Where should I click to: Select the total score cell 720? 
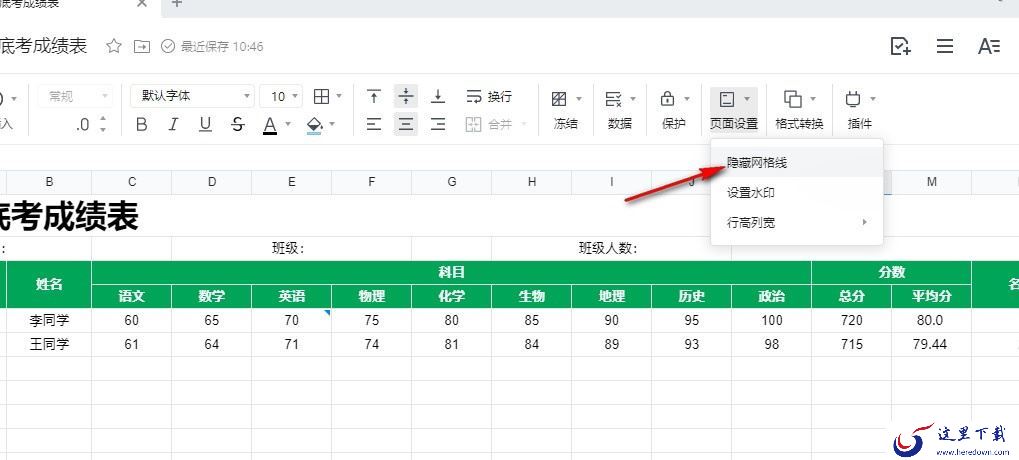[851, 320]
